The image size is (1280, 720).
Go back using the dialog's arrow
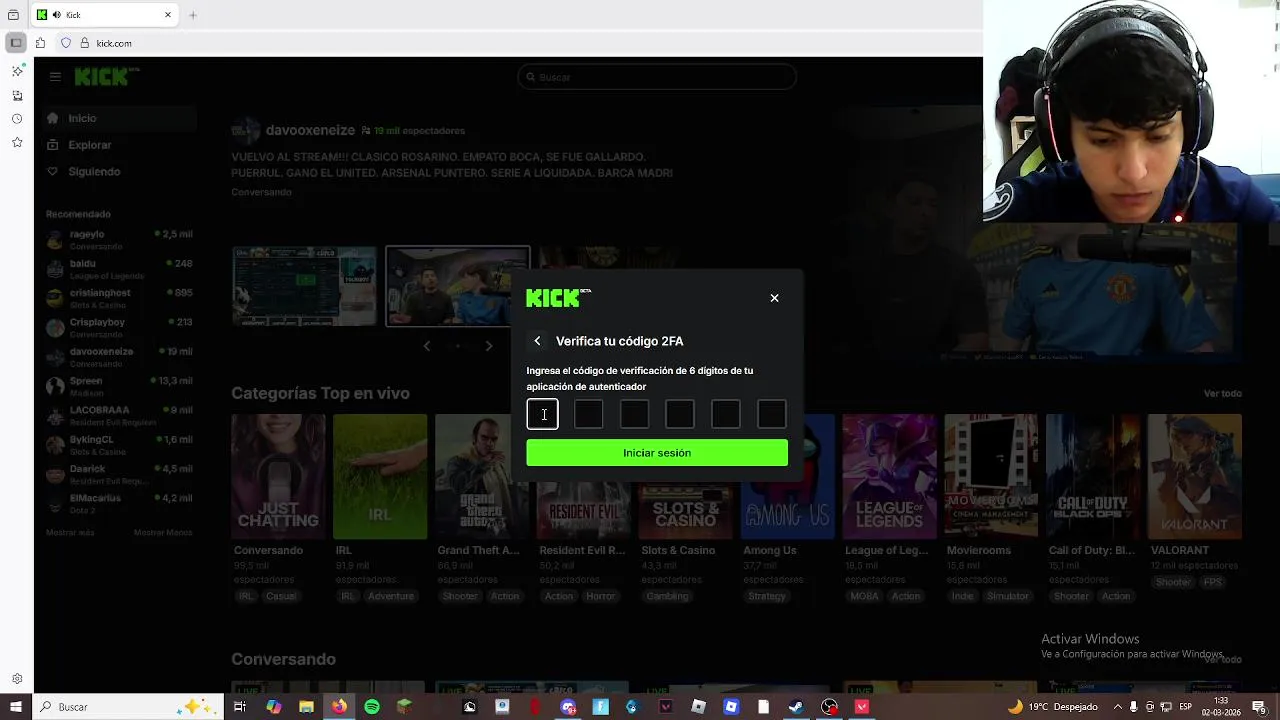537,341
